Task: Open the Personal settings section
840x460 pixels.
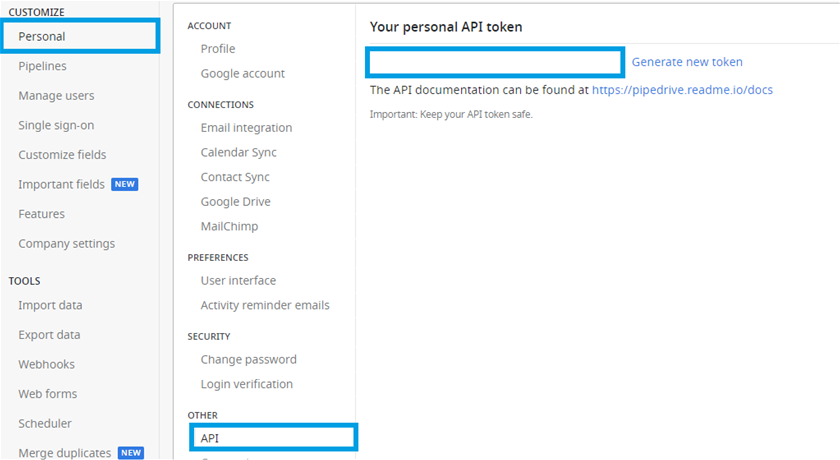Action: (42, 37)
